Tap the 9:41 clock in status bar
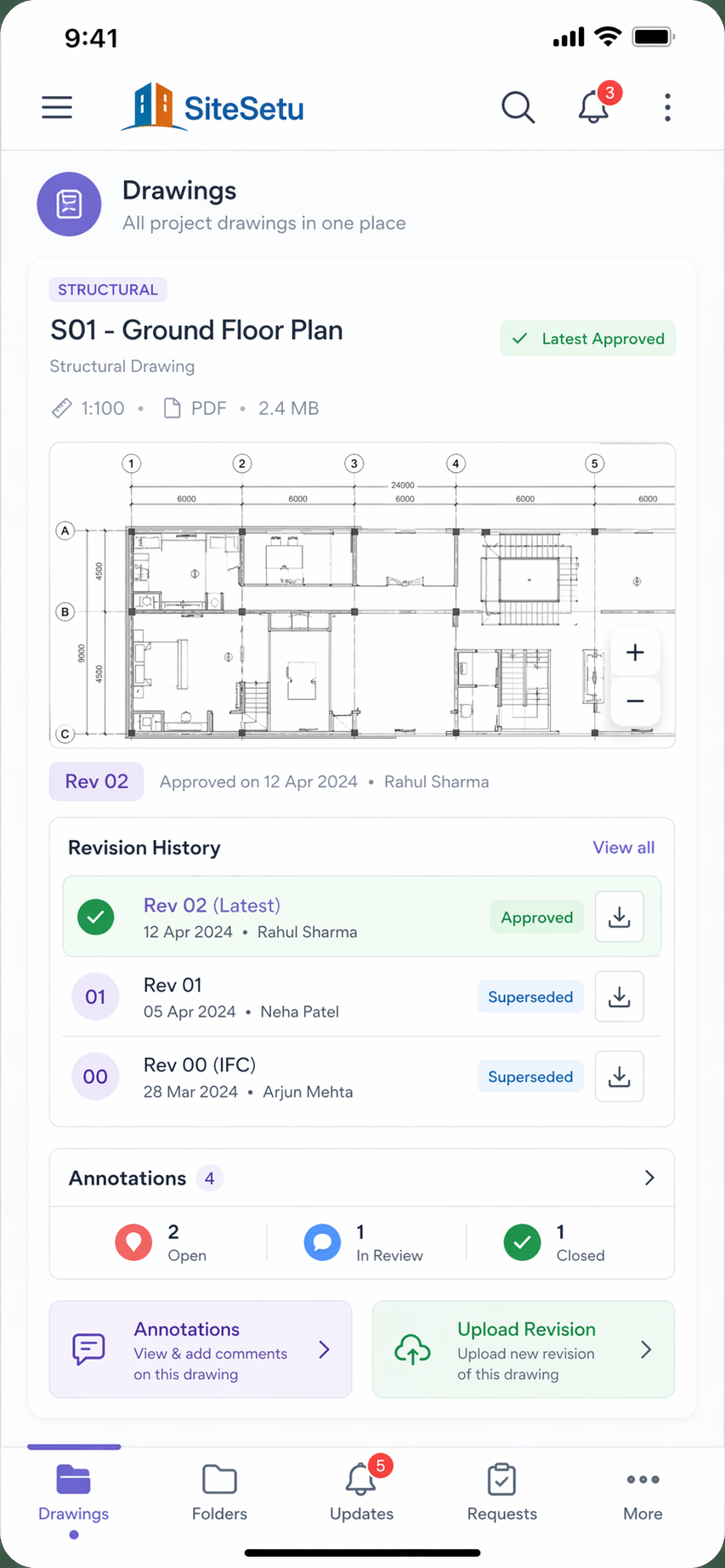Screen dimensions: 725x1568 (x=91, y=38)
